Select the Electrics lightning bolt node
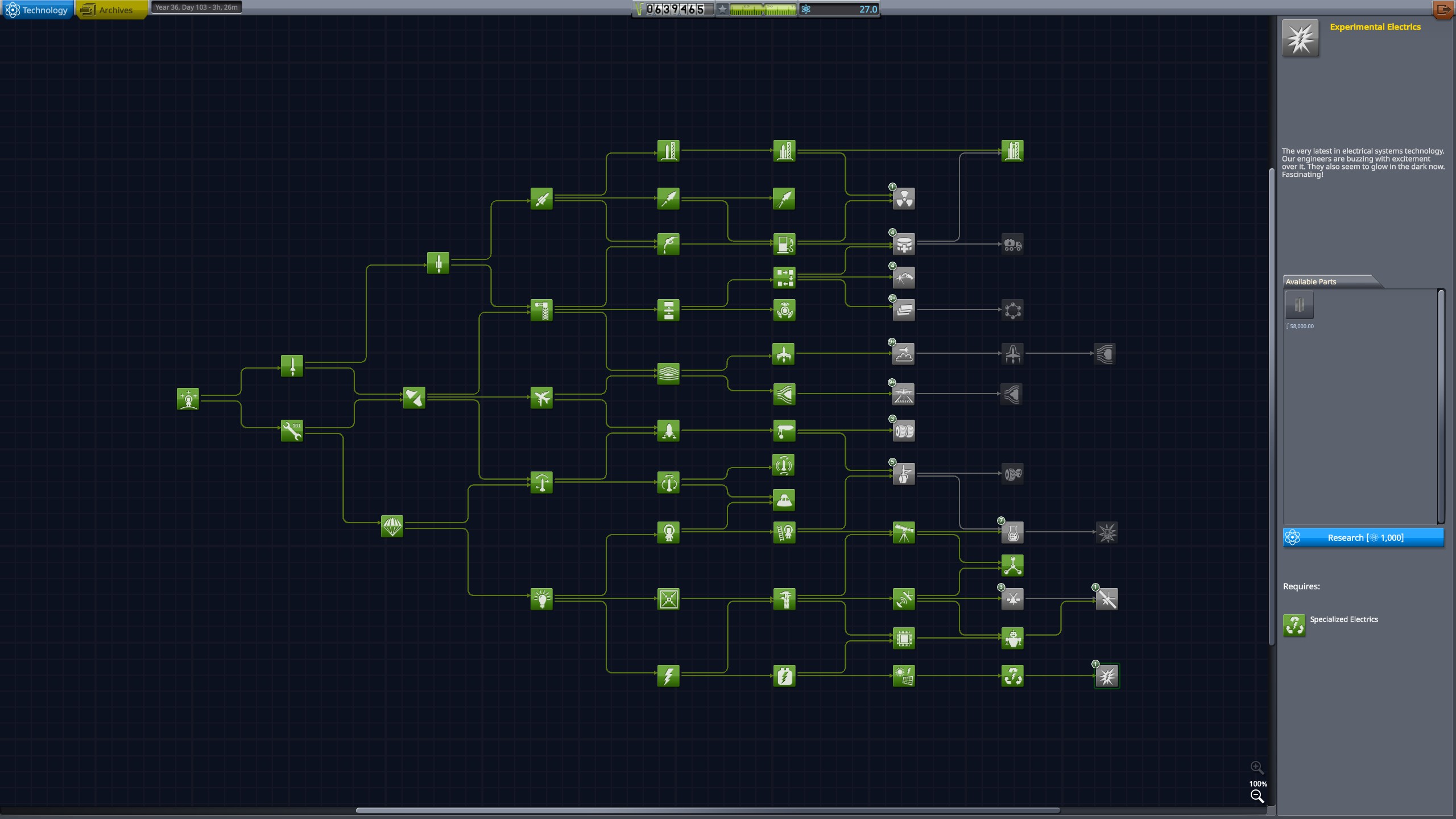The height and width of the screenshot is (819, 1456). (668, 676)
